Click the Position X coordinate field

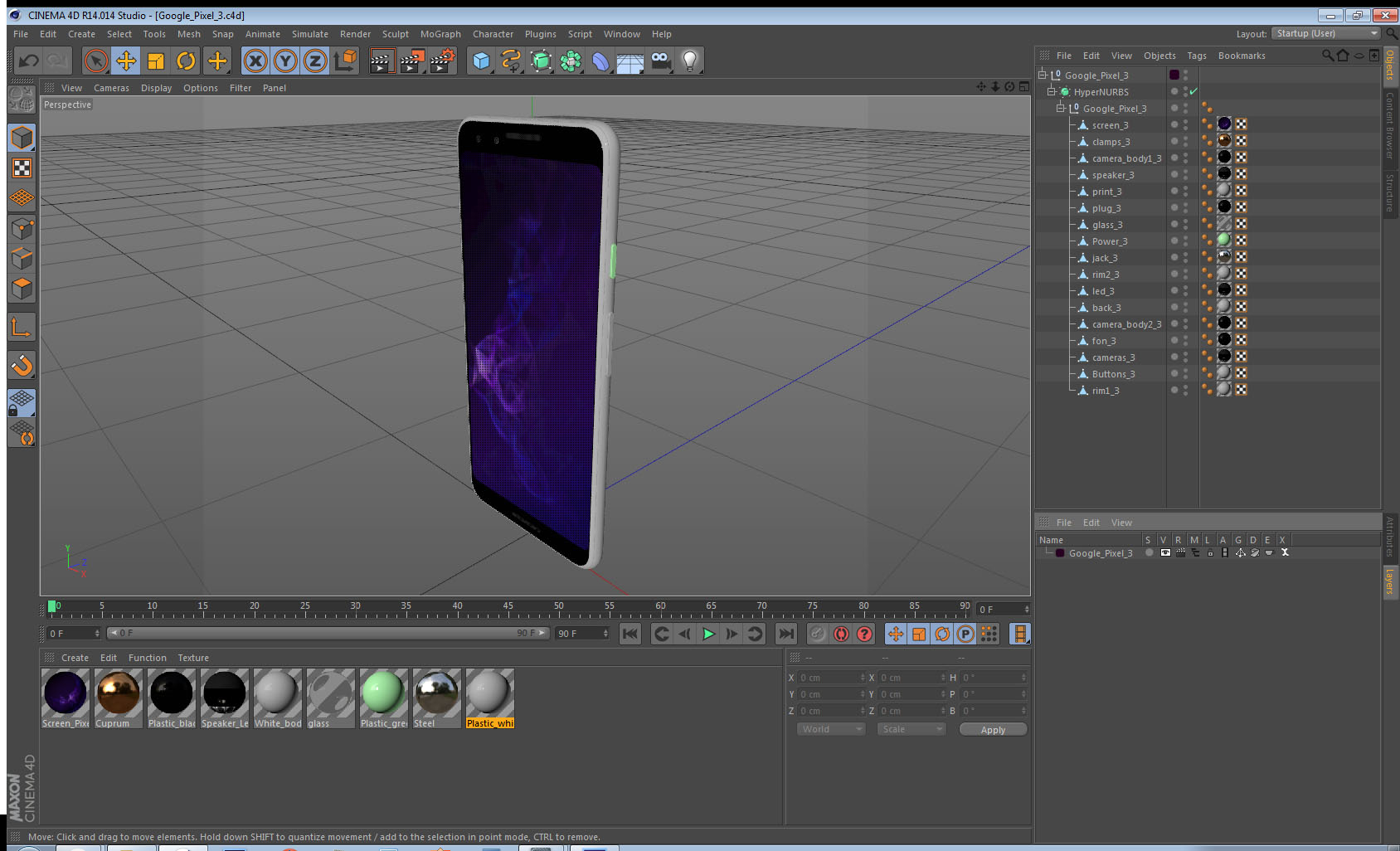tap(831, 678)
